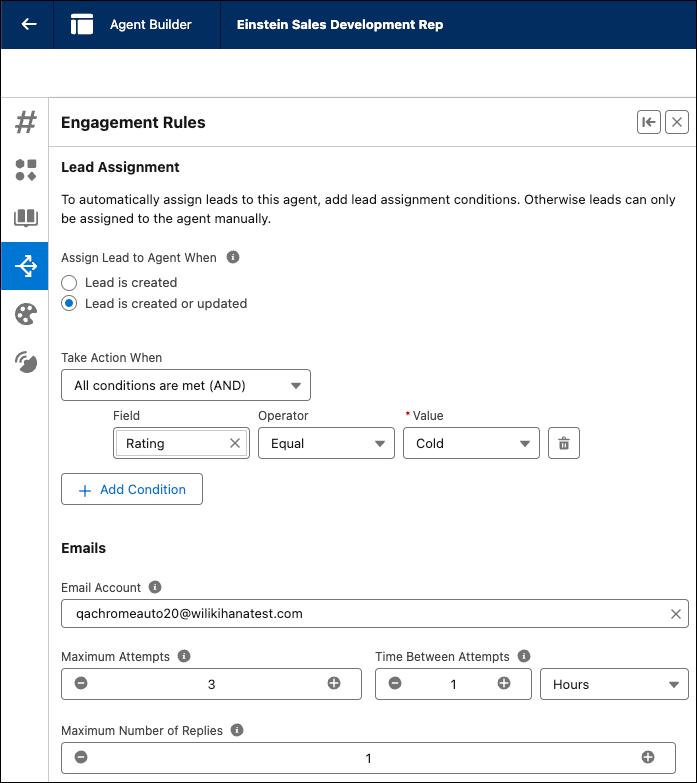Open the shapes actions sidebar icon
The image size is (697, 783).
pos(25,170)
